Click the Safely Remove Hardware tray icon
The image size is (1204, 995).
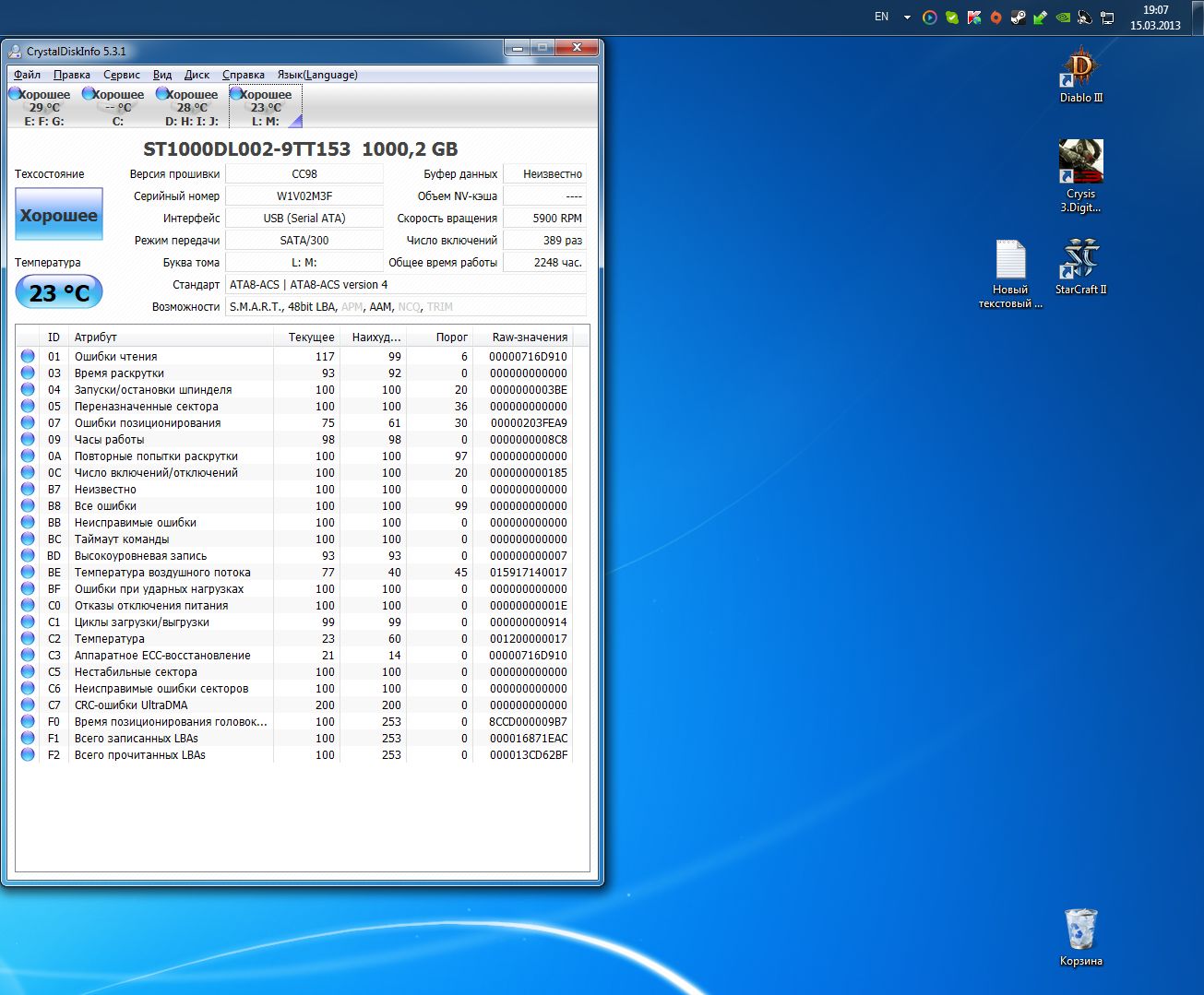pyautogui.click(x=1041, y=17)
